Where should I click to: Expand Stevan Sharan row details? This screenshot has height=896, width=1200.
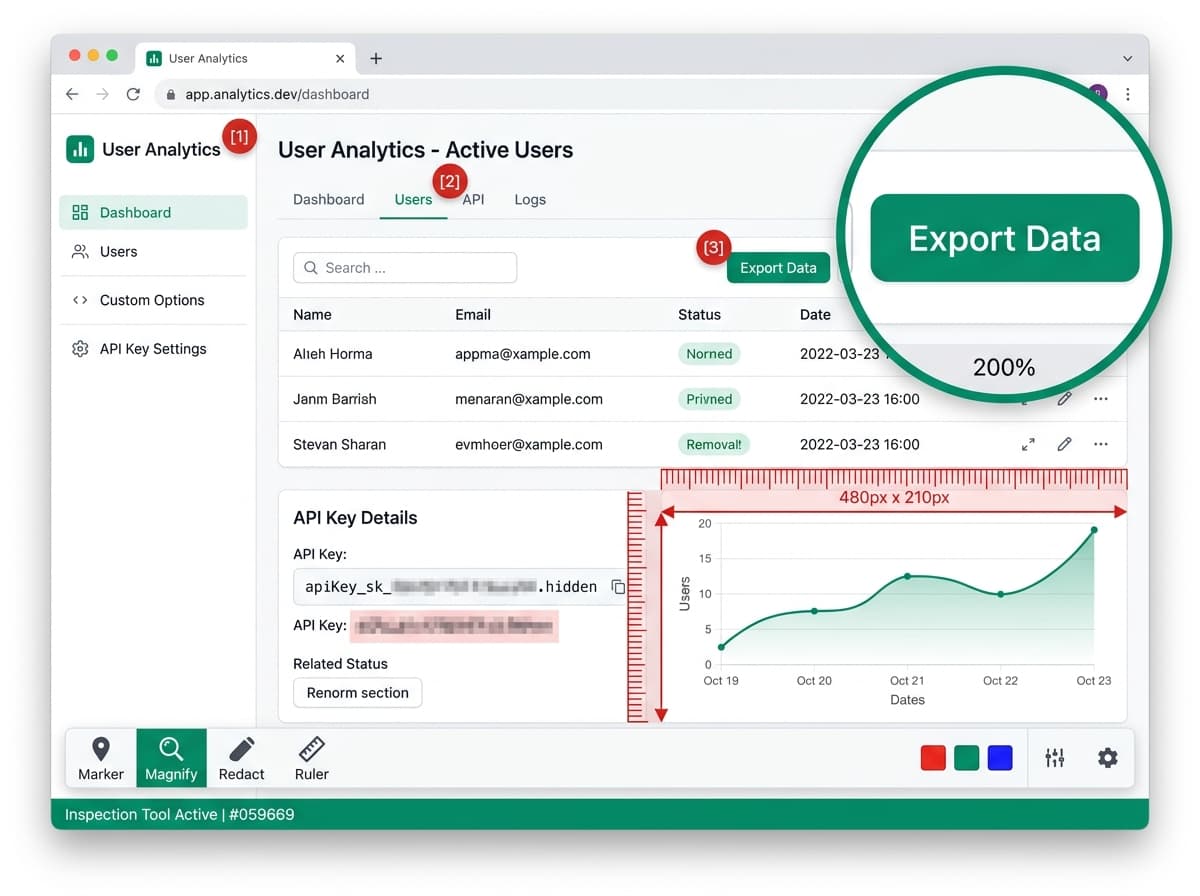[x=1028, y=444]
